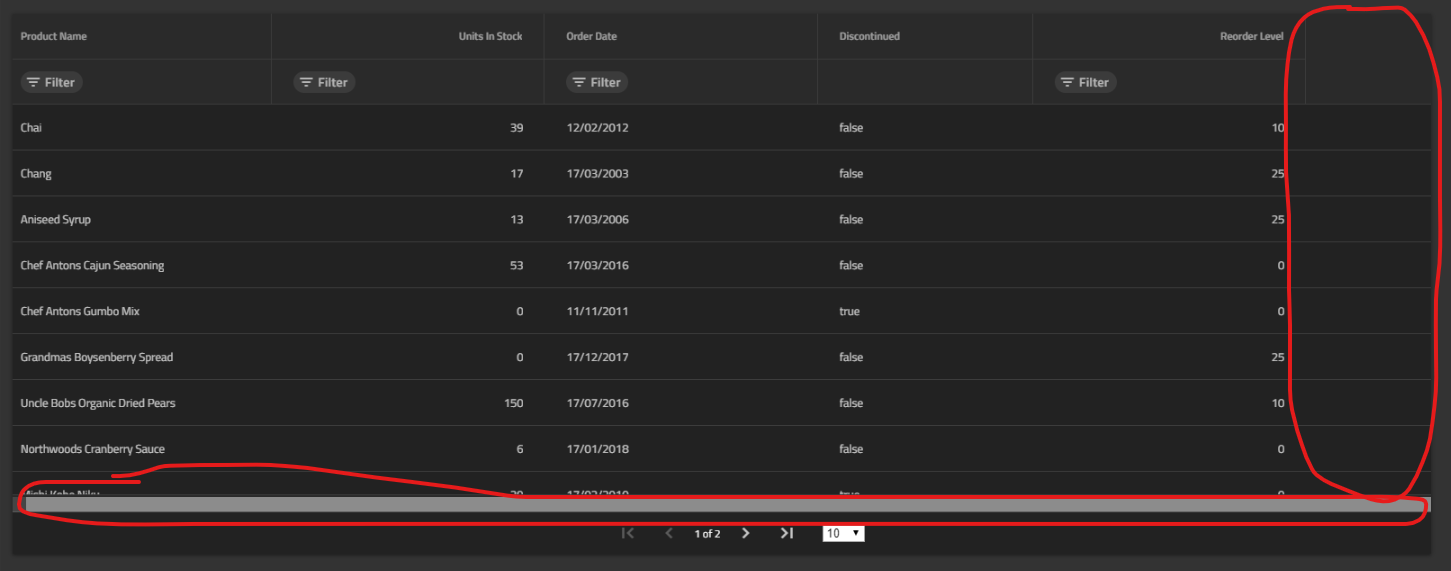Jump to last page in paginator

787,534
